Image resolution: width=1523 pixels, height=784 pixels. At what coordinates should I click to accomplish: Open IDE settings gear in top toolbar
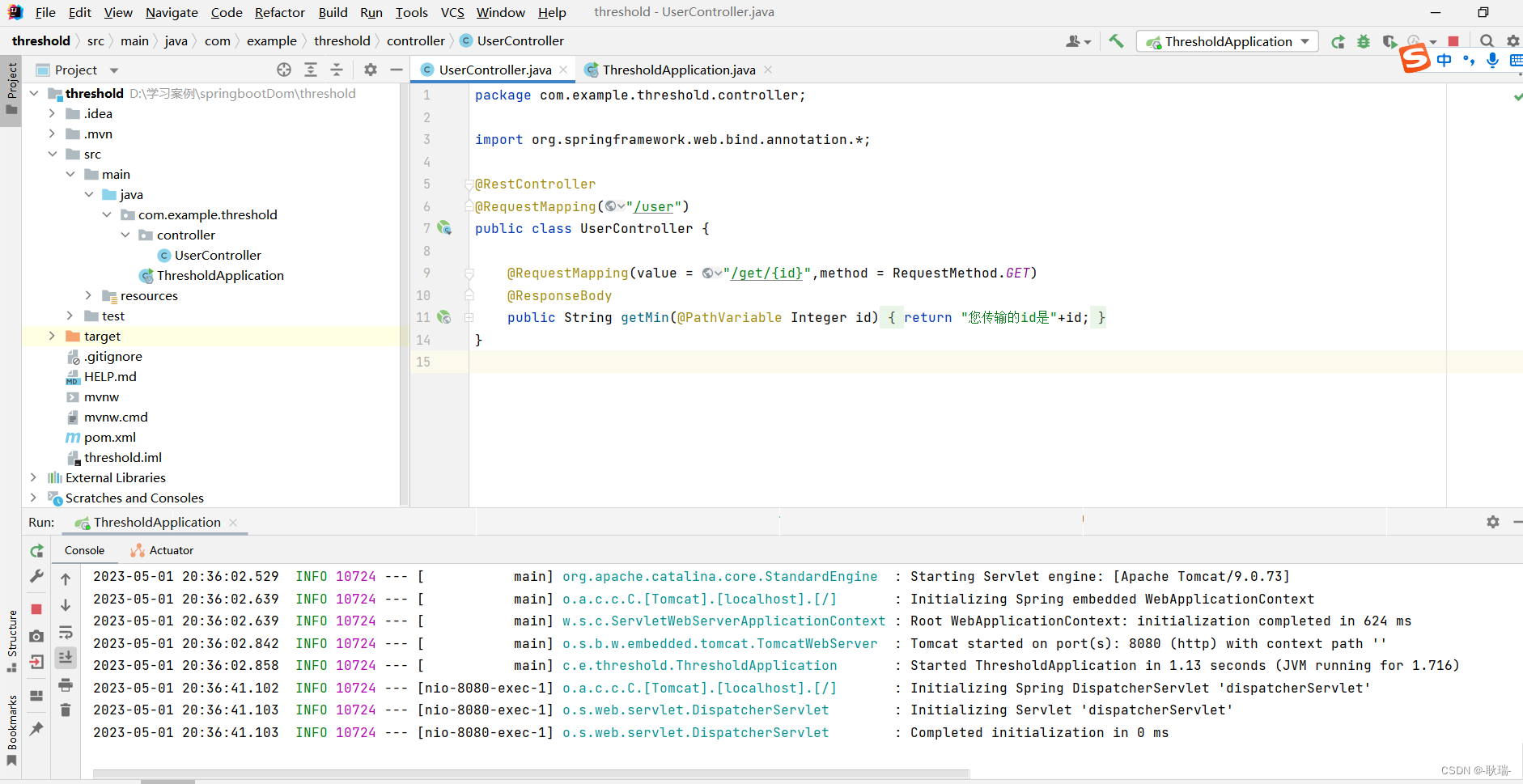tap(1512, 41)
